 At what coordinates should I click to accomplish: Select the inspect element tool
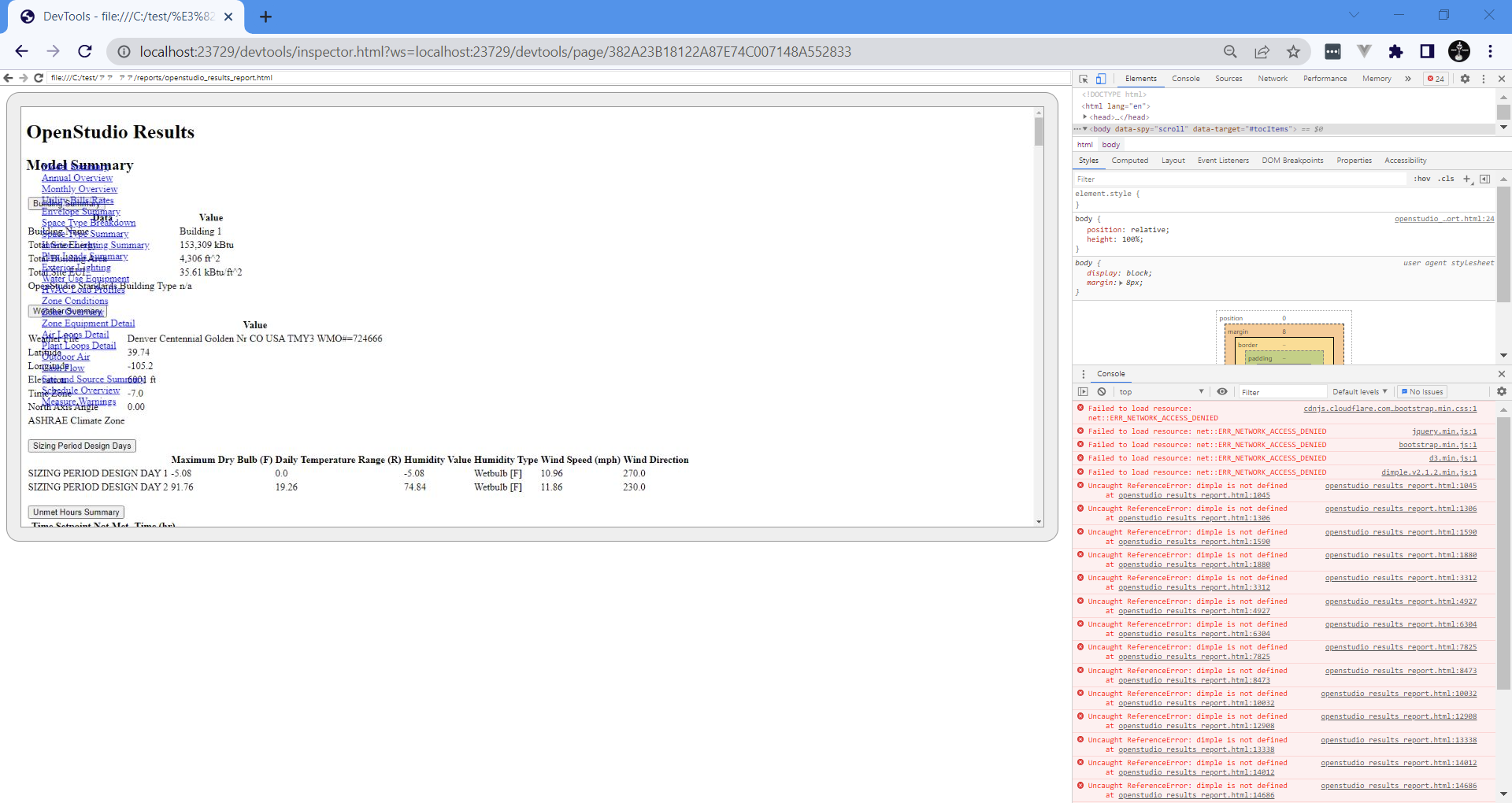point(1084,79)
